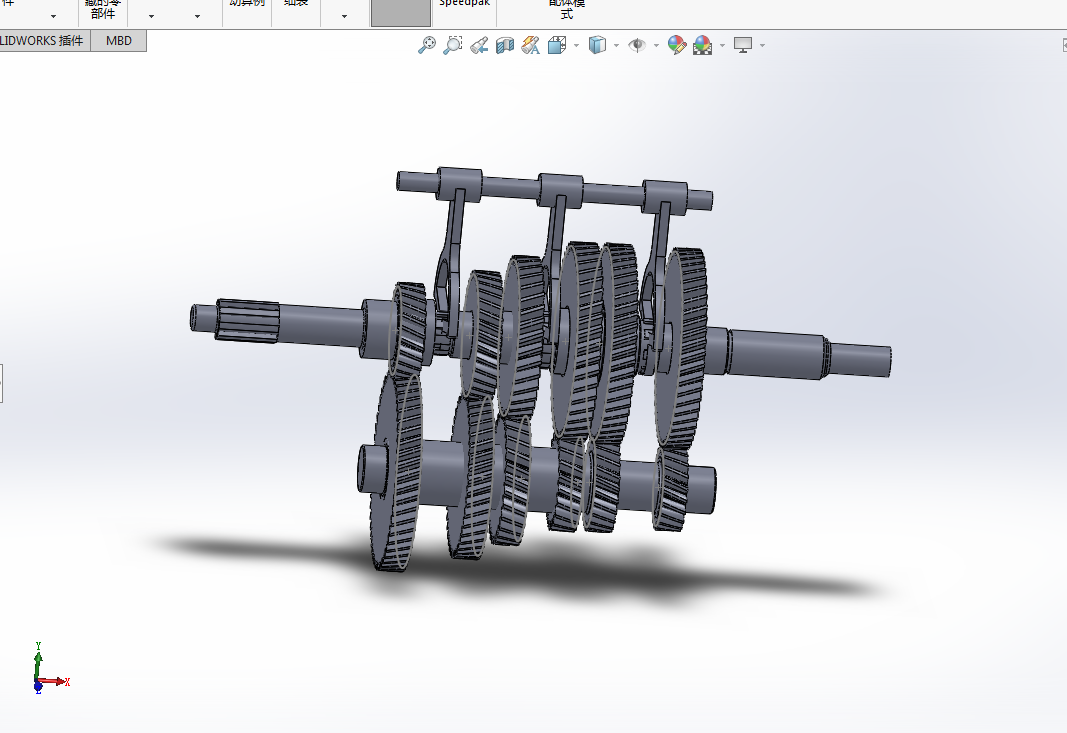Select the Zoom to Area icon

453,45
